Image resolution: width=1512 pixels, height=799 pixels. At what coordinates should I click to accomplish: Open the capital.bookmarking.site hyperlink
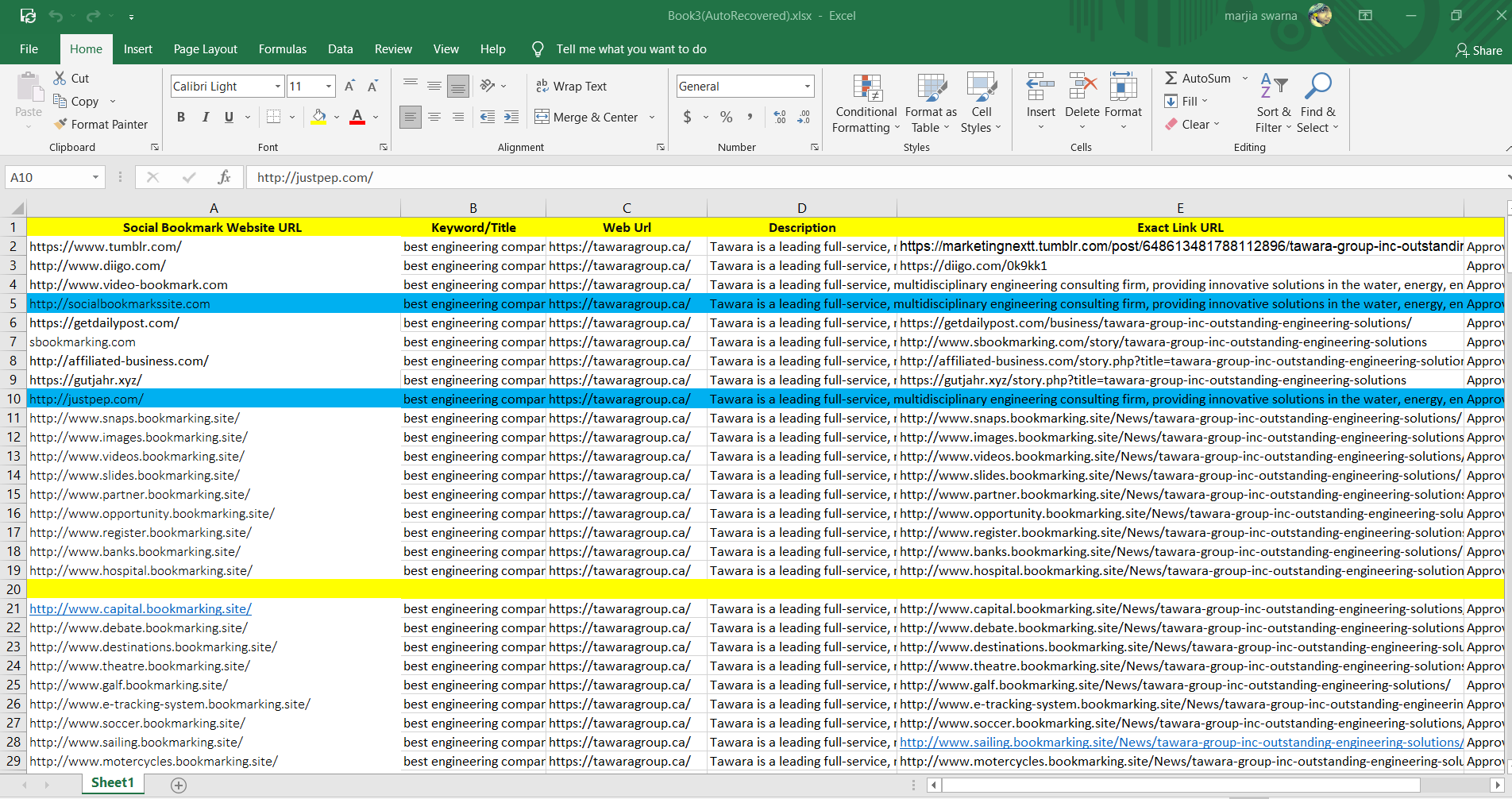pyautogui.click(x=140, y=608)
